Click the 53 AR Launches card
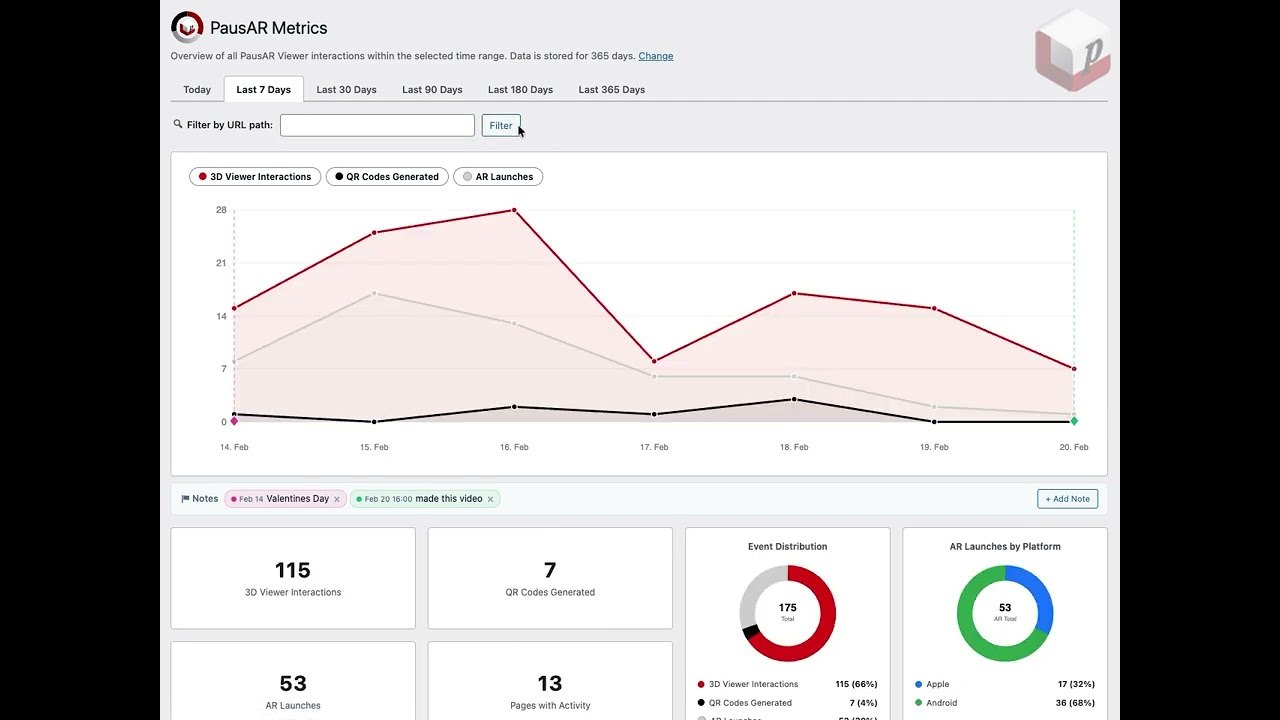This screenshot has width=1280, height=720. click(293, 681)
